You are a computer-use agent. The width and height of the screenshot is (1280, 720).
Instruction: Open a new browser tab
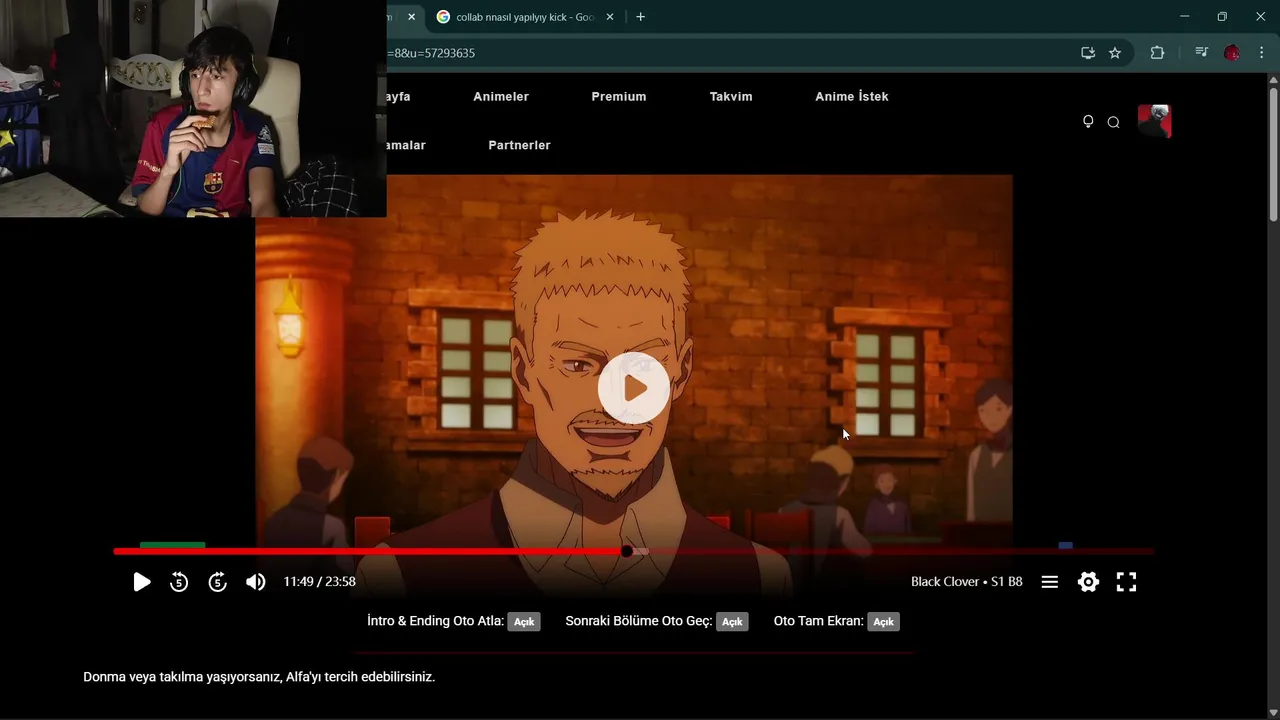[640, 17]
